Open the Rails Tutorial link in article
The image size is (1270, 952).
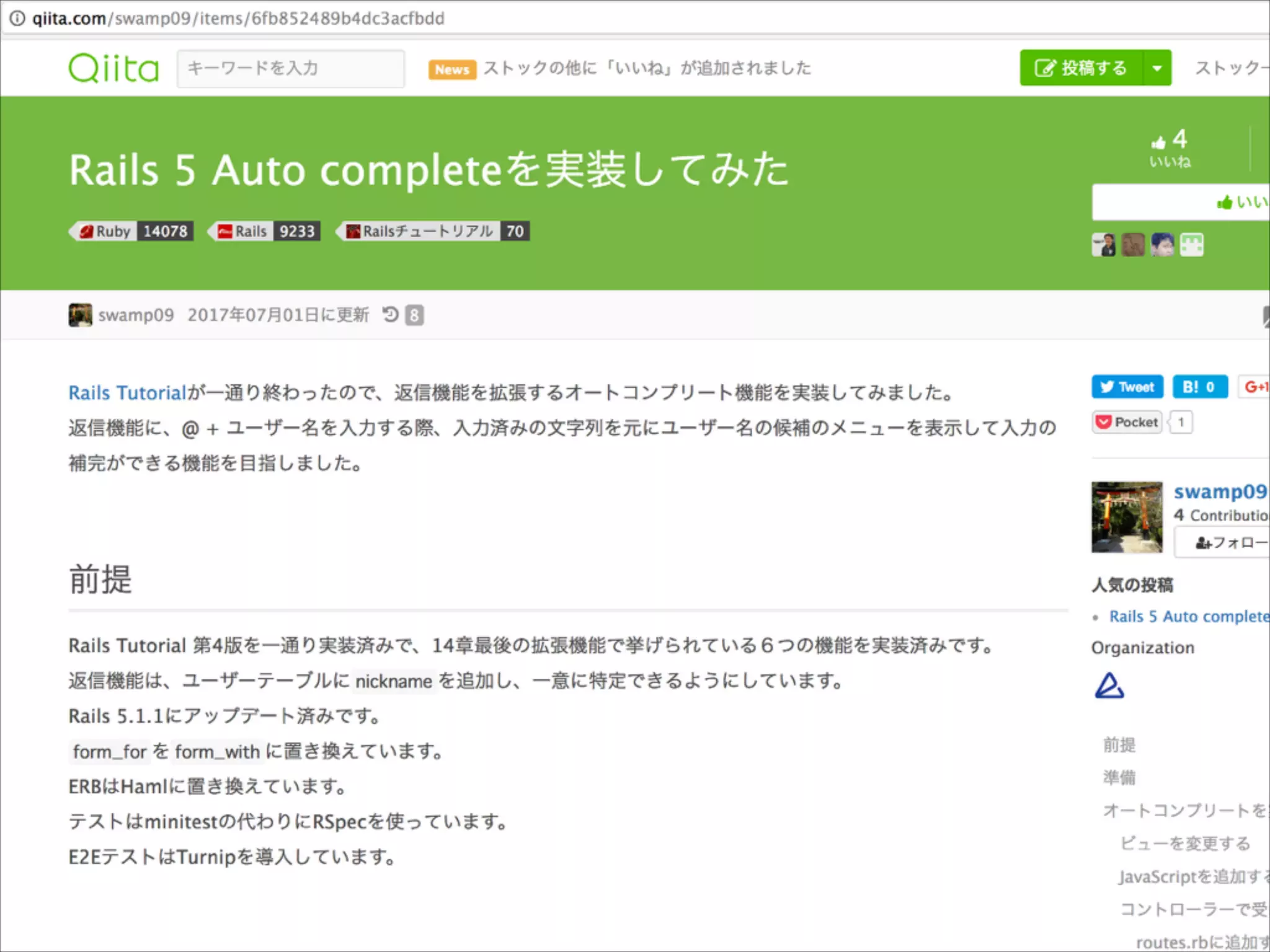click(127, 393)
